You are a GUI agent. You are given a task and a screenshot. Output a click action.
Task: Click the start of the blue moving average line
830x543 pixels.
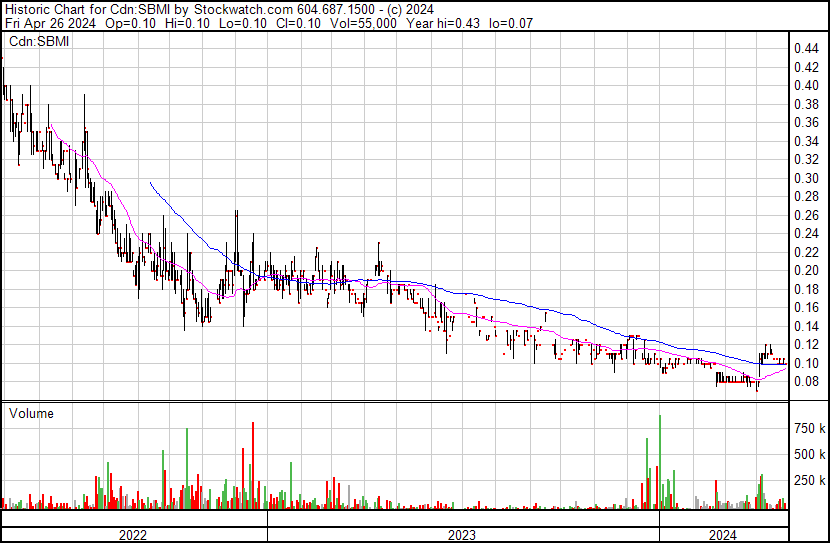(150, 183)
